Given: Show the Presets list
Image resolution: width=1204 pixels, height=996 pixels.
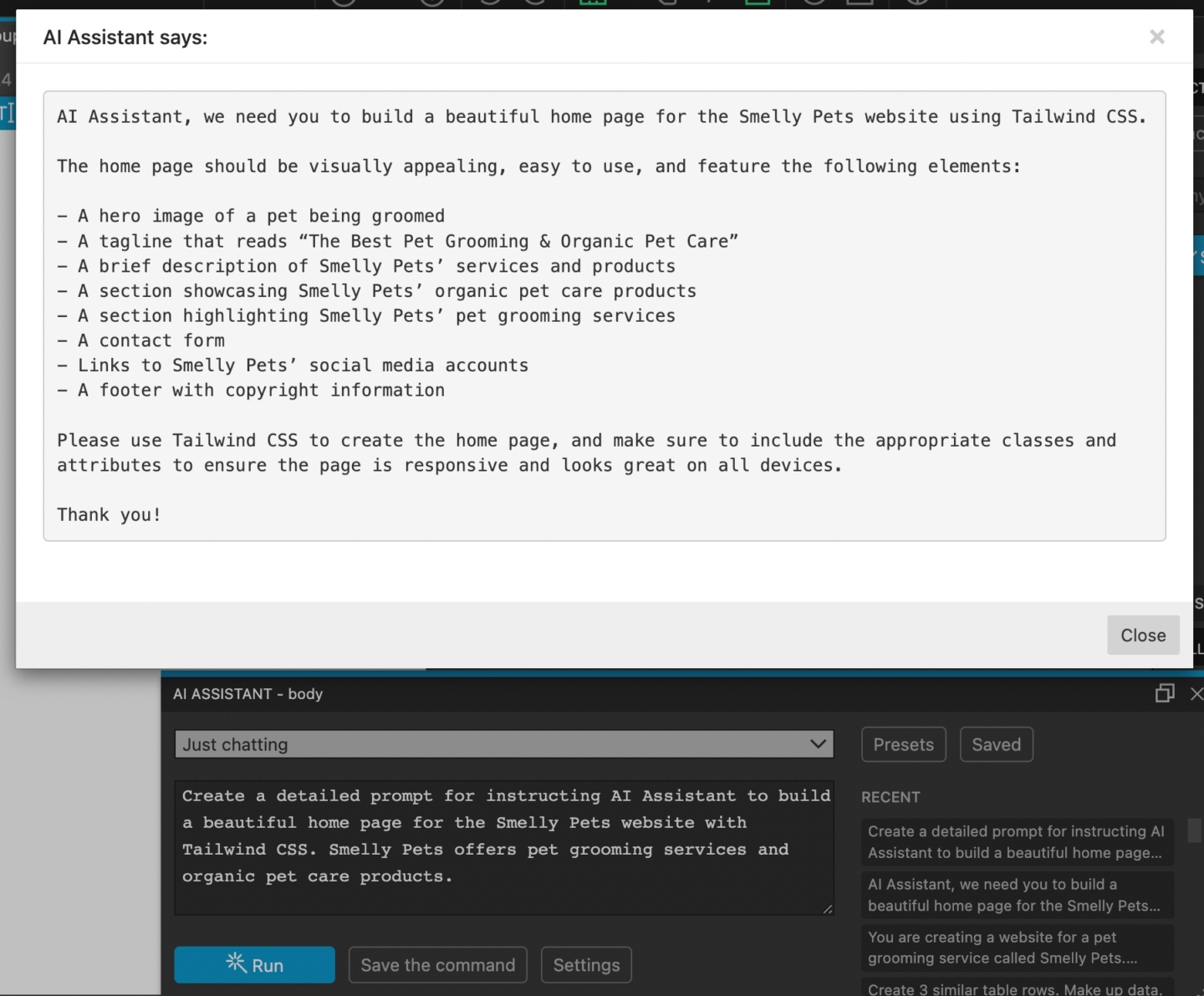Looking at the screenshot, I should [x=903, y=744].
